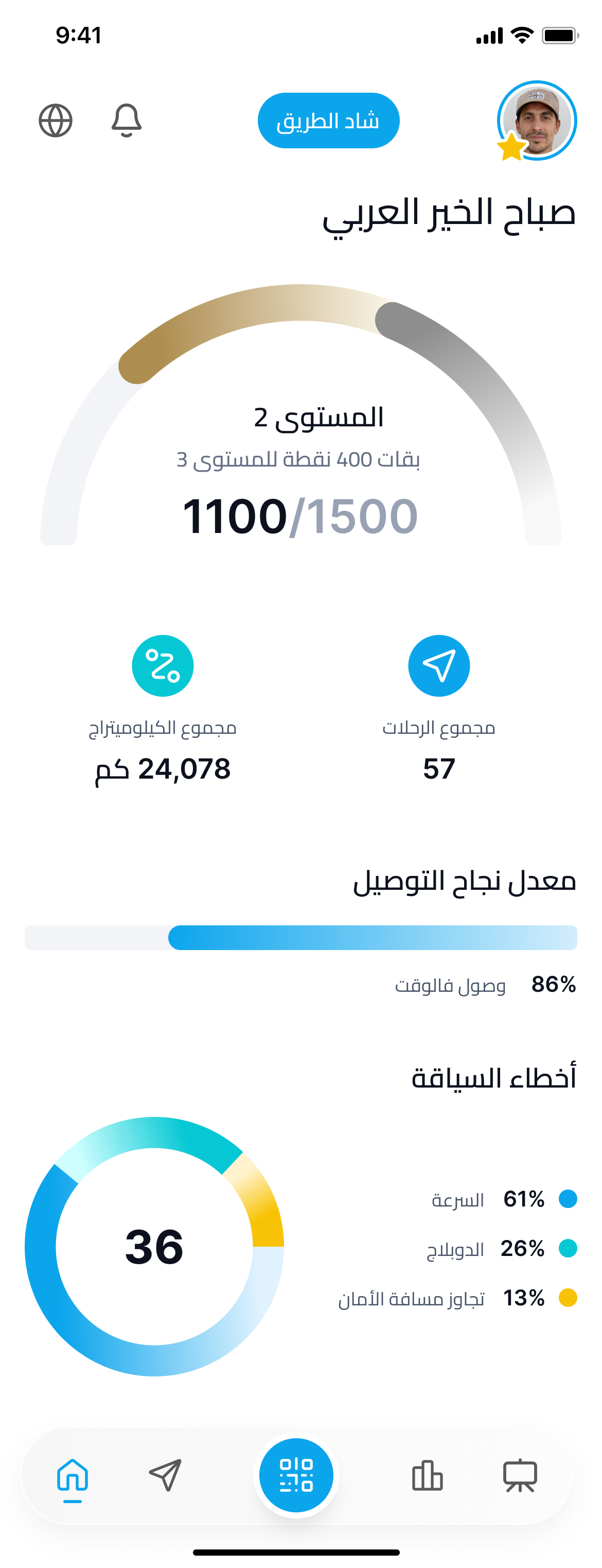The image size is (602, 1568).
Task: Select the blue 61% speed legend dot
Action: point(568,1198)
